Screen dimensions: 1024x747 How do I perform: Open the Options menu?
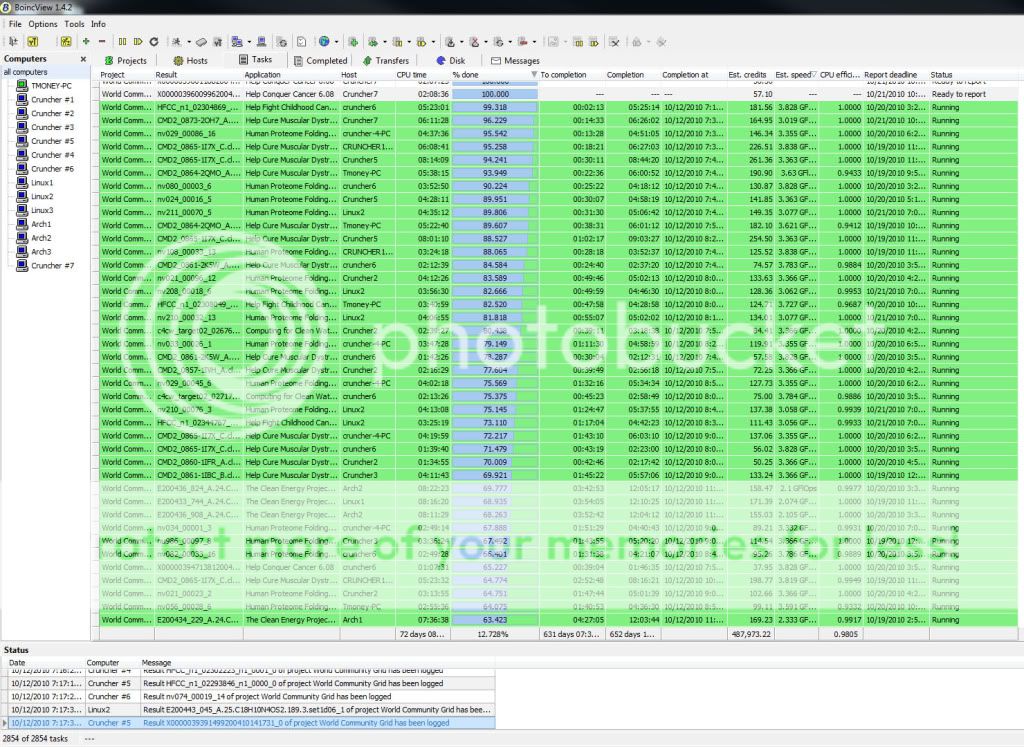[x=43, y=24]
